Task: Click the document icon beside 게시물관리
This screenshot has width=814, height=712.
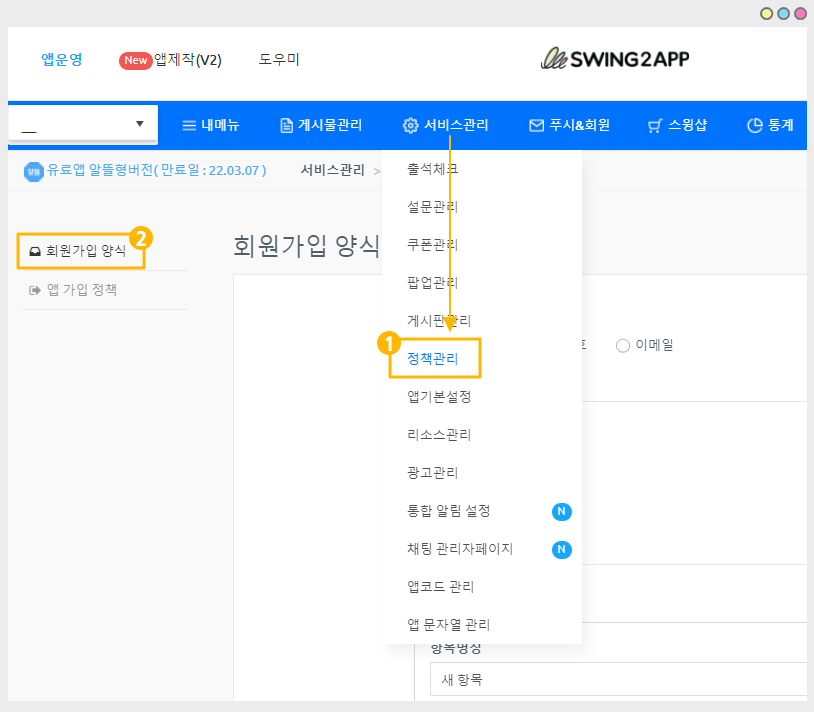Action: 286,126
